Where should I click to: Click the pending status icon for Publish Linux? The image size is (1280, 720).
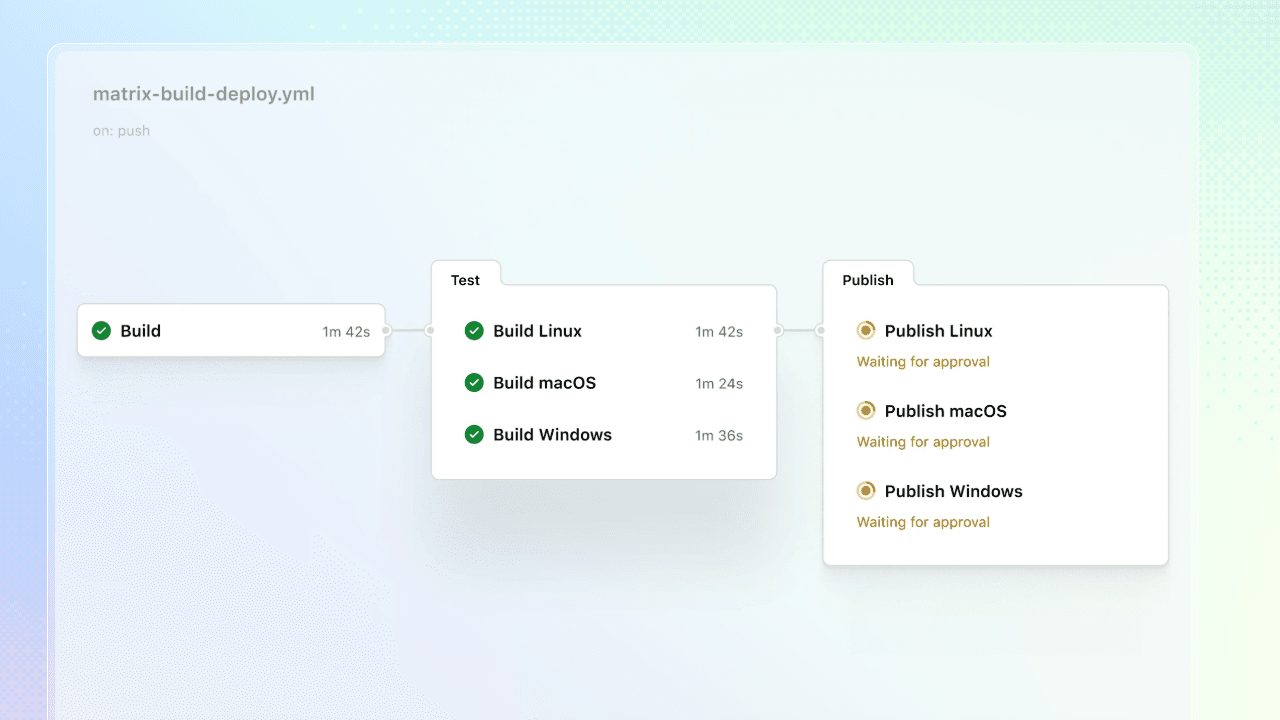click(866, 331)
